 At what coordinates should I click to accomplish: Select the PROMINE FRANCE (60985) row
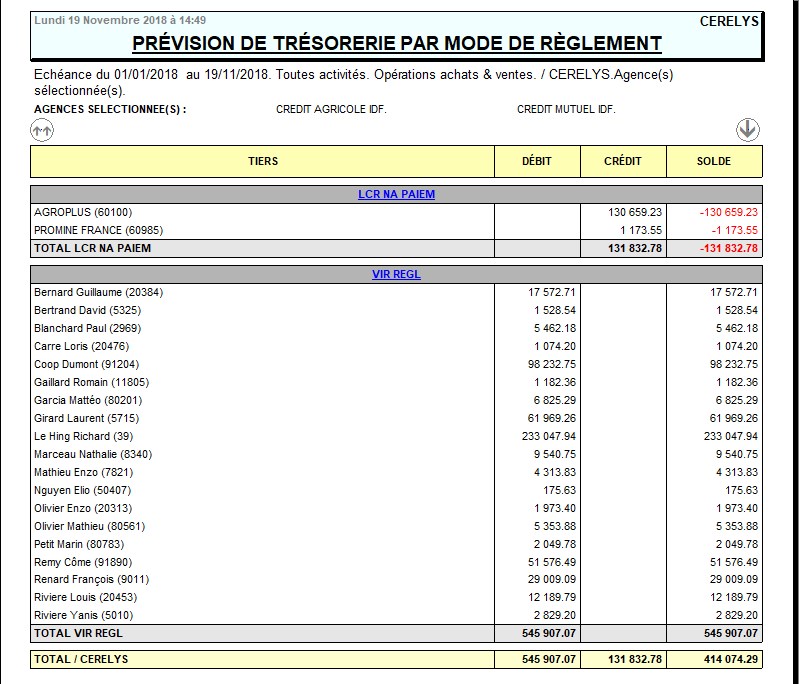click(99, 230)
